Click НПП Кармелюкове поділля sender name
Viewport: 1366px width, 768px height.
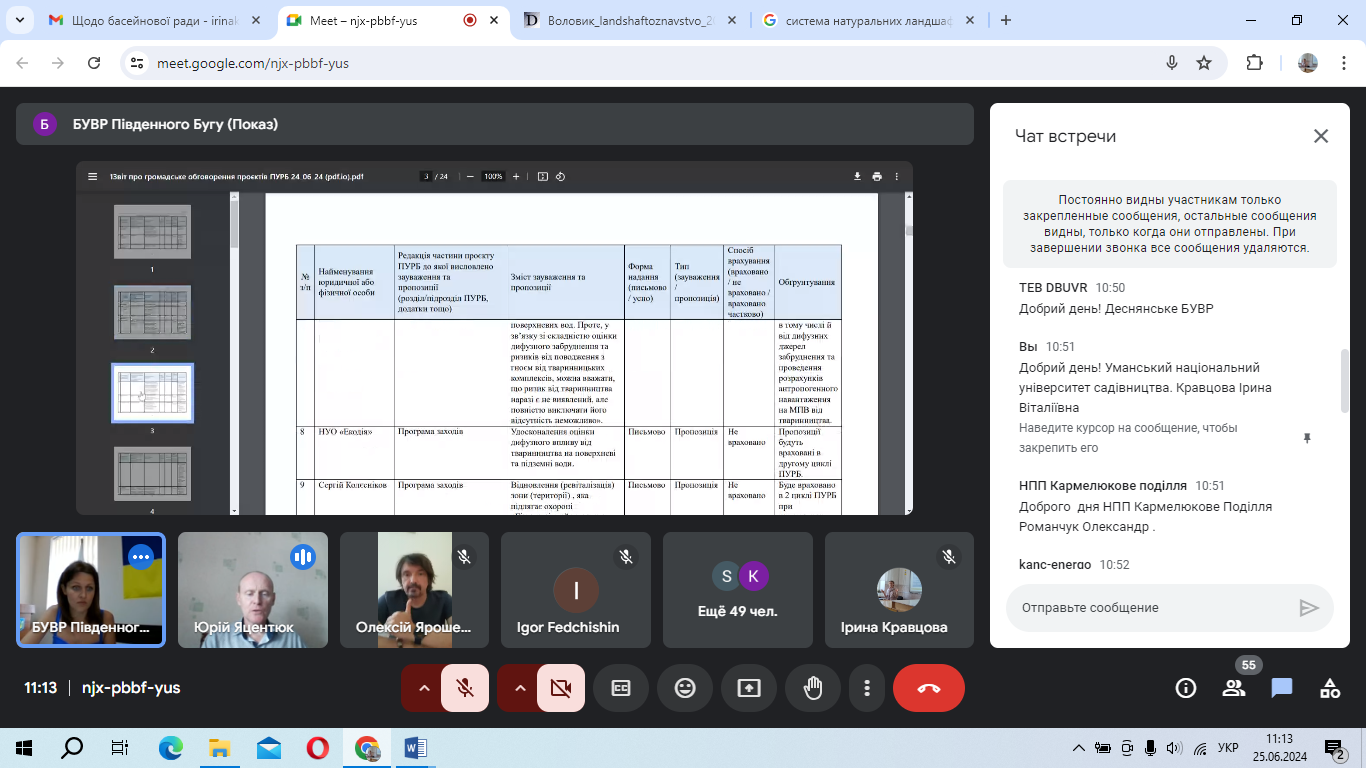click(1103, 485)
